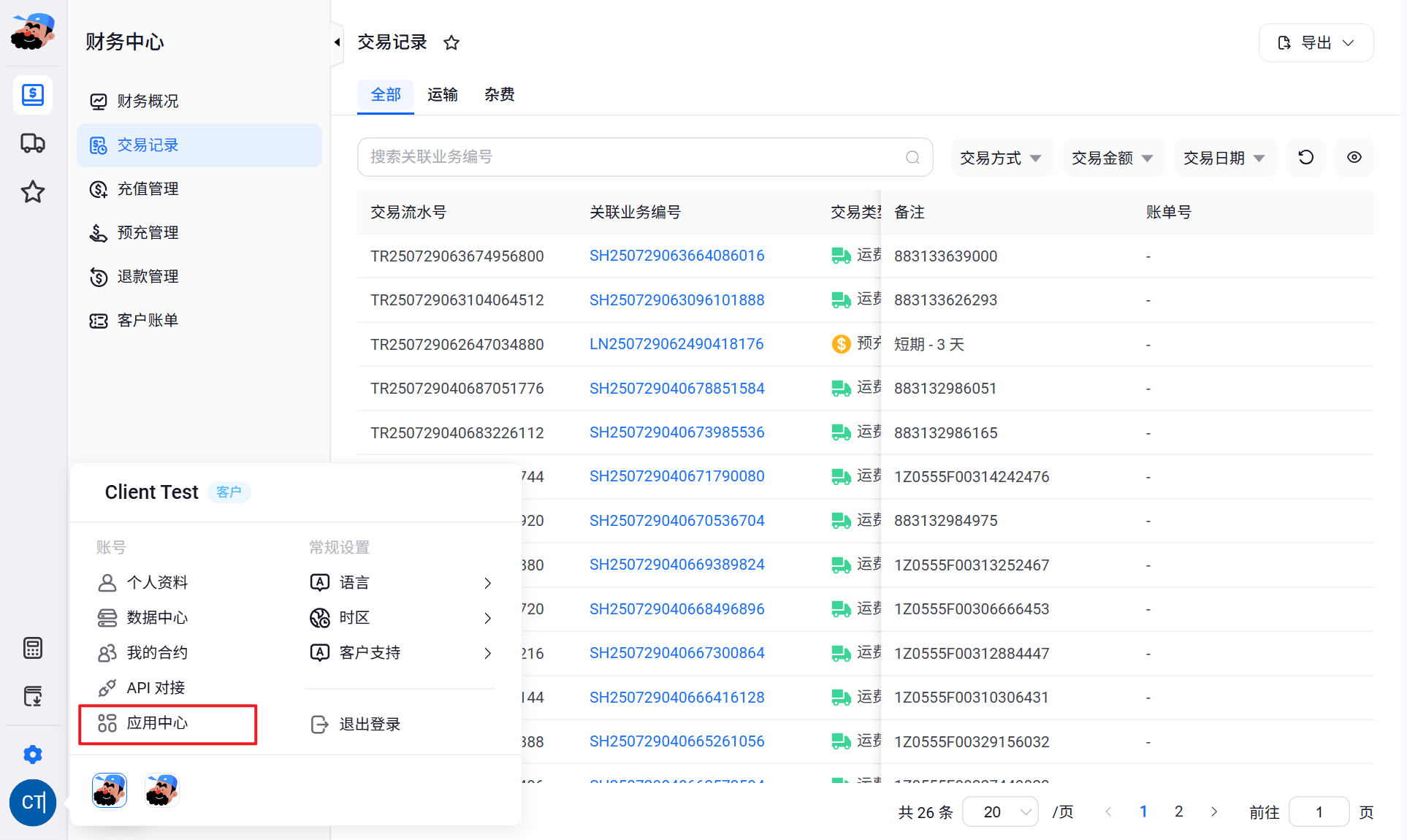Open the calculator icon in left rail
The width and height of the screenshot is (1407, 840).
click(33, 648)
